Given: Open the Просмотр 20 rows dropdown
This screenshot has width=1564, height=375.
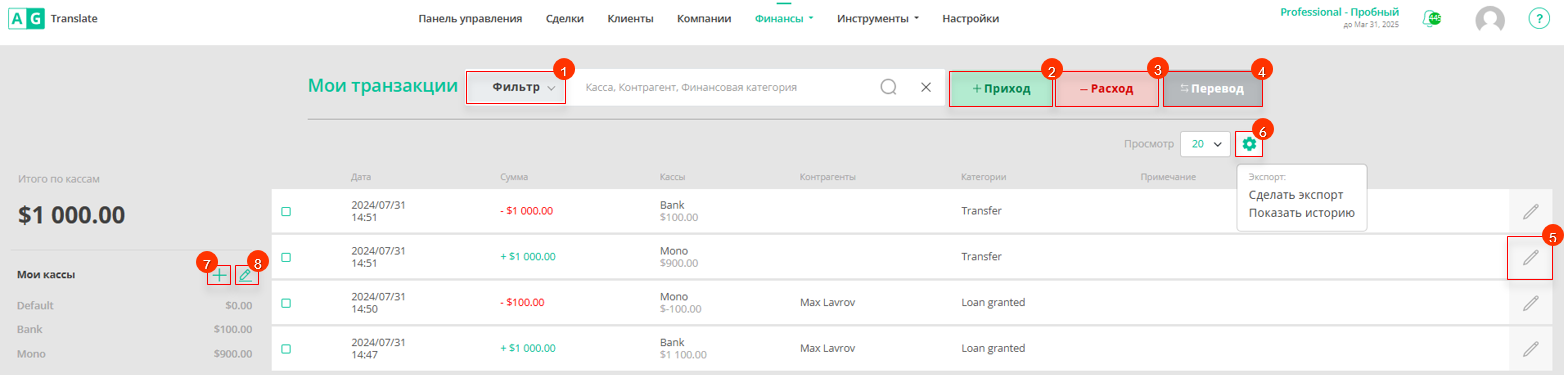Looking at the screenshot, I should pos(1205,144).
